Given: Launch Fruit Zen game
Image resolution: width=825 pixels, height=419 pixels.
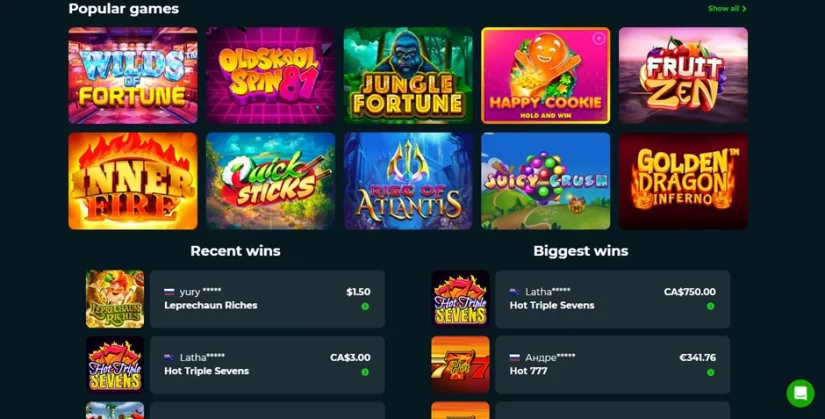Looking at the screenshot, I should [683, 76].
